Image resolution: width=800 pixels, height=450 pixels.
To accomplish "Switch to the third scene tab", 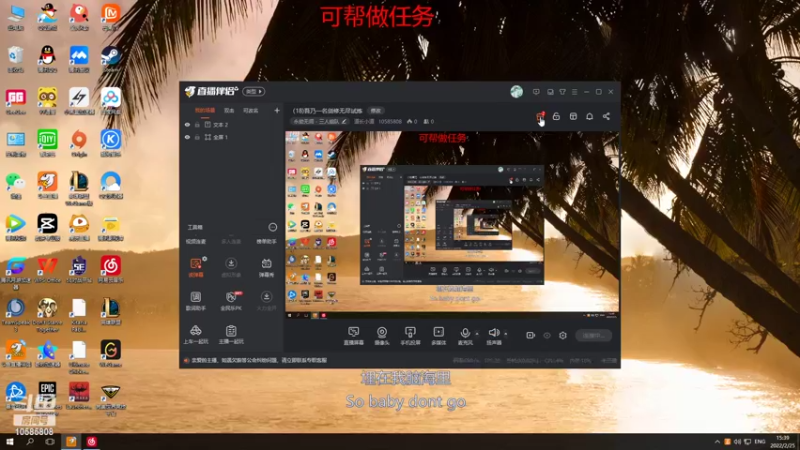I will (251, 110).
